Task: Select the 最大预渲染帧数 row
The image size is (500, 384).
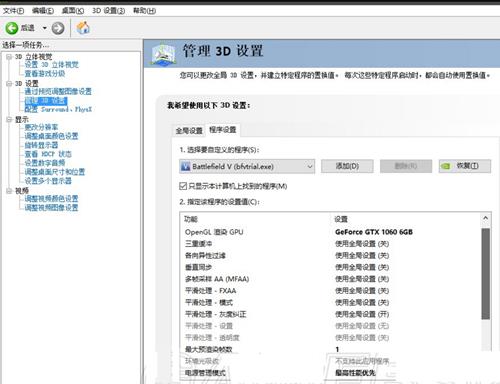Action: pyautogui.click(x=330, y=349)
